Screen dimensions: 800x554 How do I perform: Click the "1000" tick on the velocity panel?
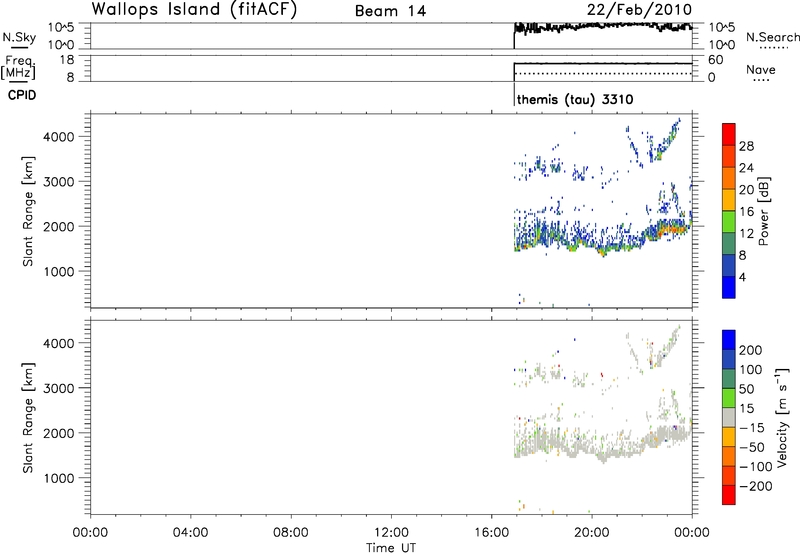click(x=59, y=478)
